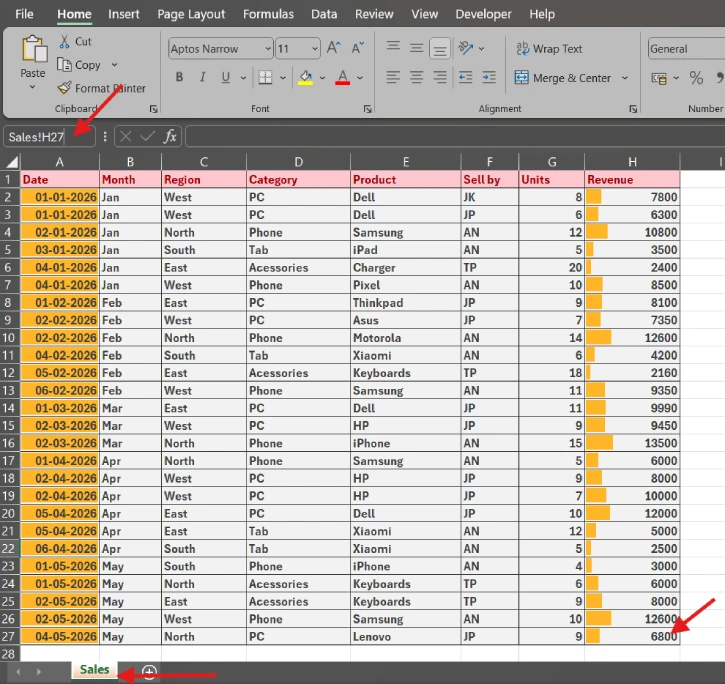Open the font size 11 dropdown
This screenshot has height=684, width=725.
315,49
